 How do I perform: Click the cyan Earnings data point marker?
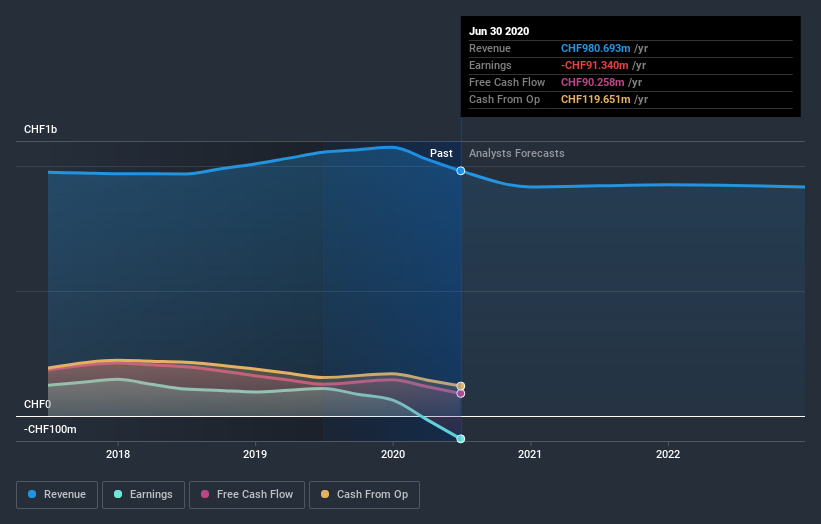click(461, 439)
